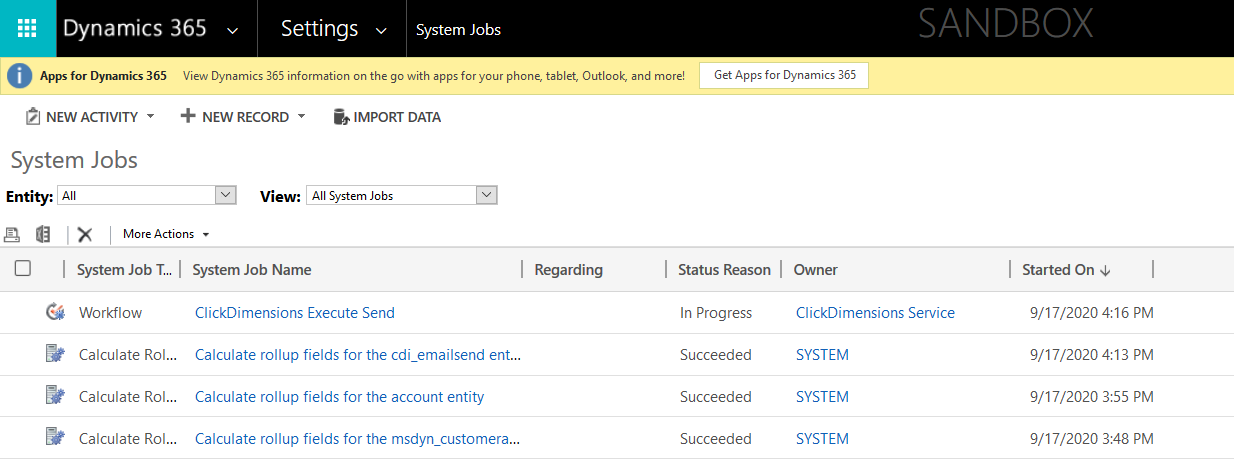This screenshot has width=1234, height=463.
Task: Click the New Activity clipboard icon
Action: pyautogui.click(x=33, y=117)
